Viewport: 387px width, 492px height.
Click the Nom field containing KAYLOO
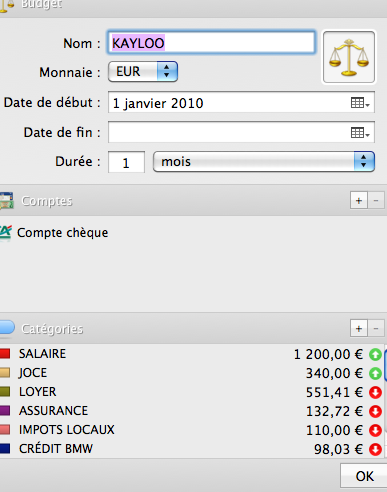[x=211, y=42]
